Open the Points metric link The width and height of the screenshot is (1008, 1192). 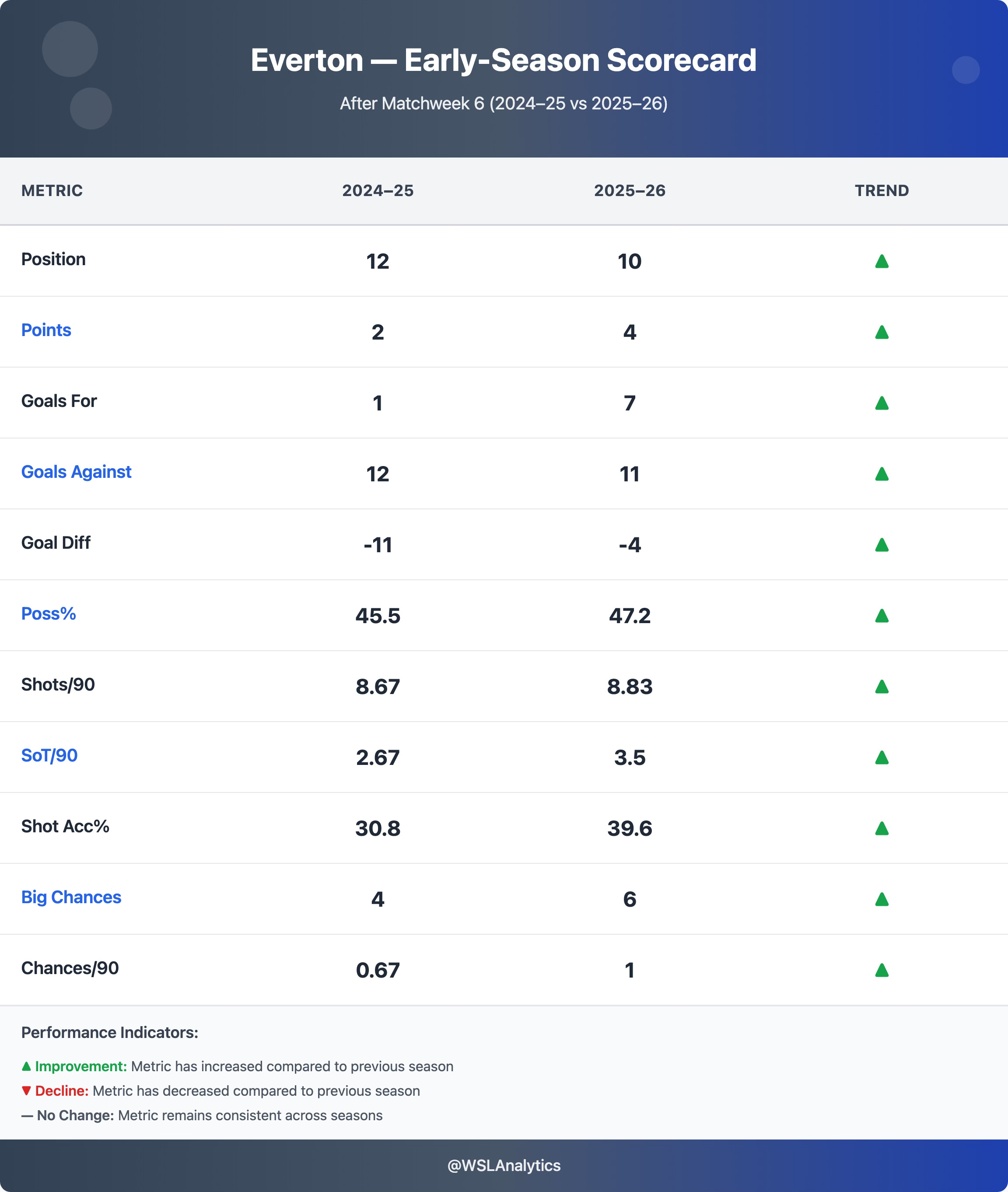(46, 330)
